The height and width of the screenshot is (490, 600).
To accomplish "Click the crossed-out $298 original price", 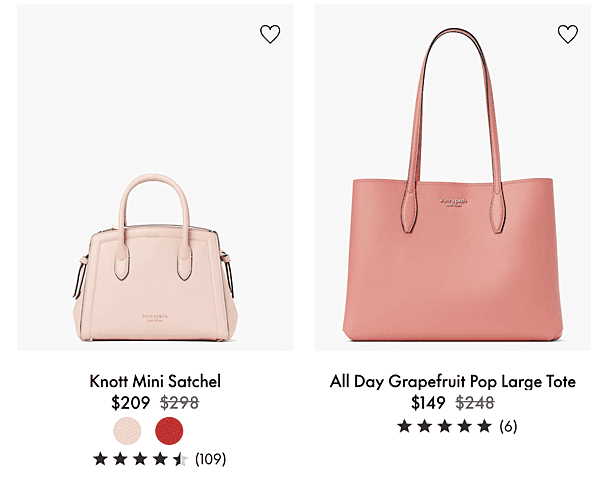I will point(179,403).
